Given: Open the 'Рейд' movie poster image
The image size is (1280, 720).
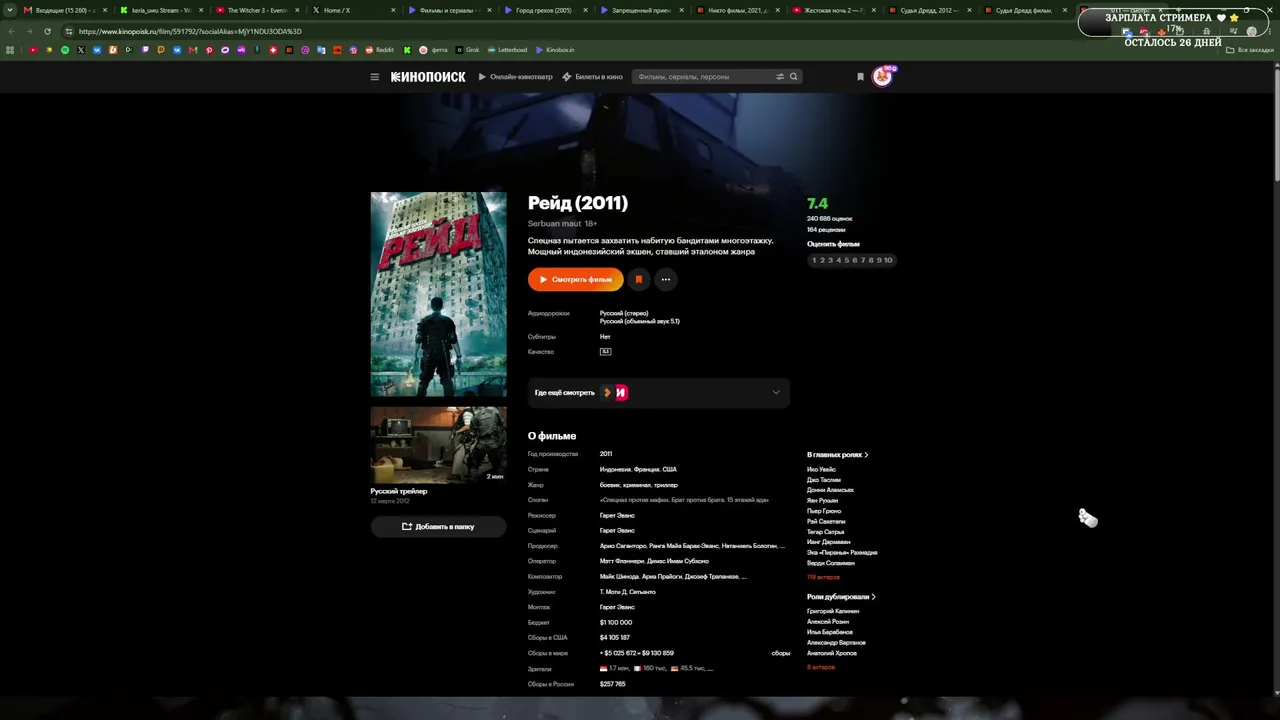Looking at the screenshot, I should point(439,294).
